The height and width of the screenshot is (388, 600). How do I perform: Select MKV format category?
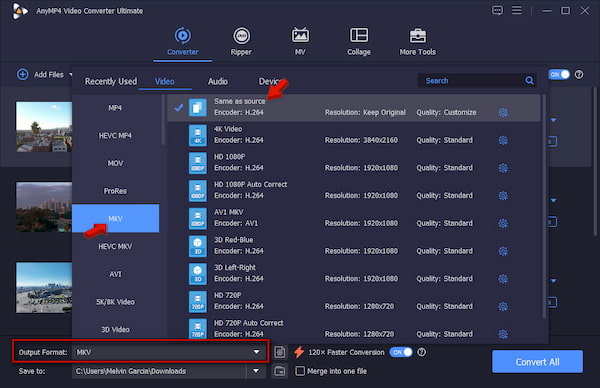click(115, 218)
